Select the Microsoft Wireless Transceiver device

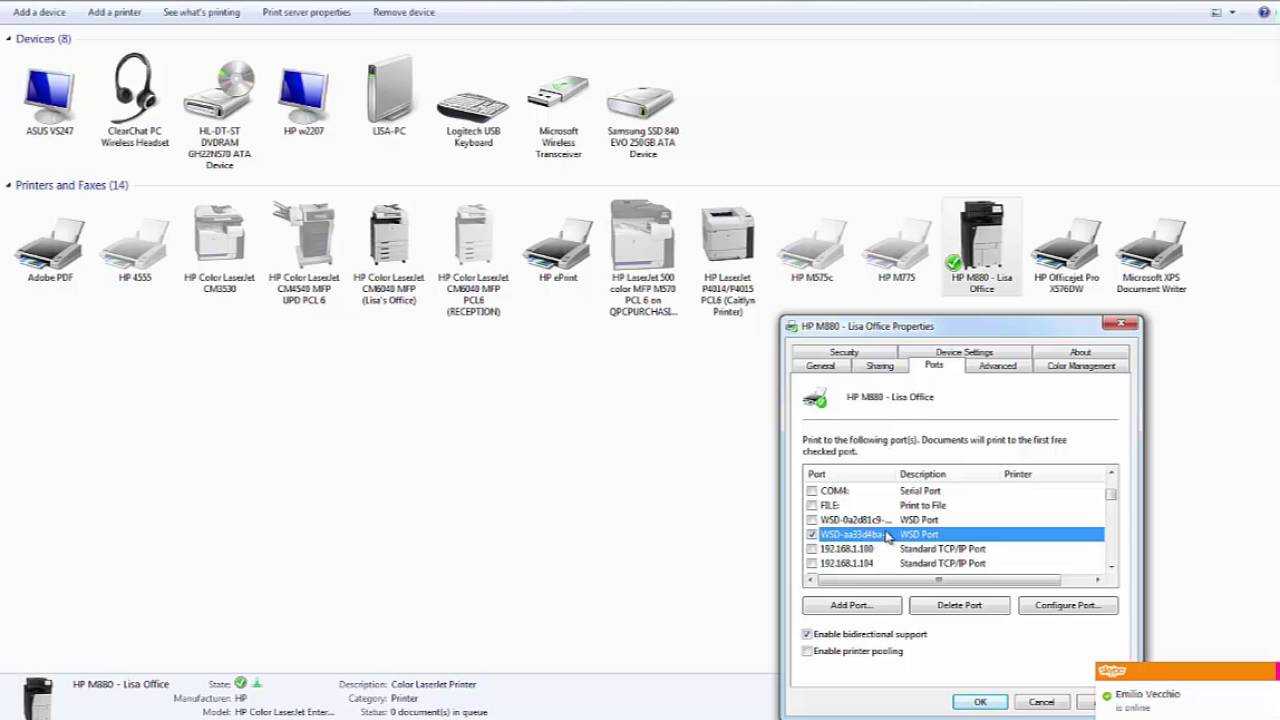click(x=558, y=115)
